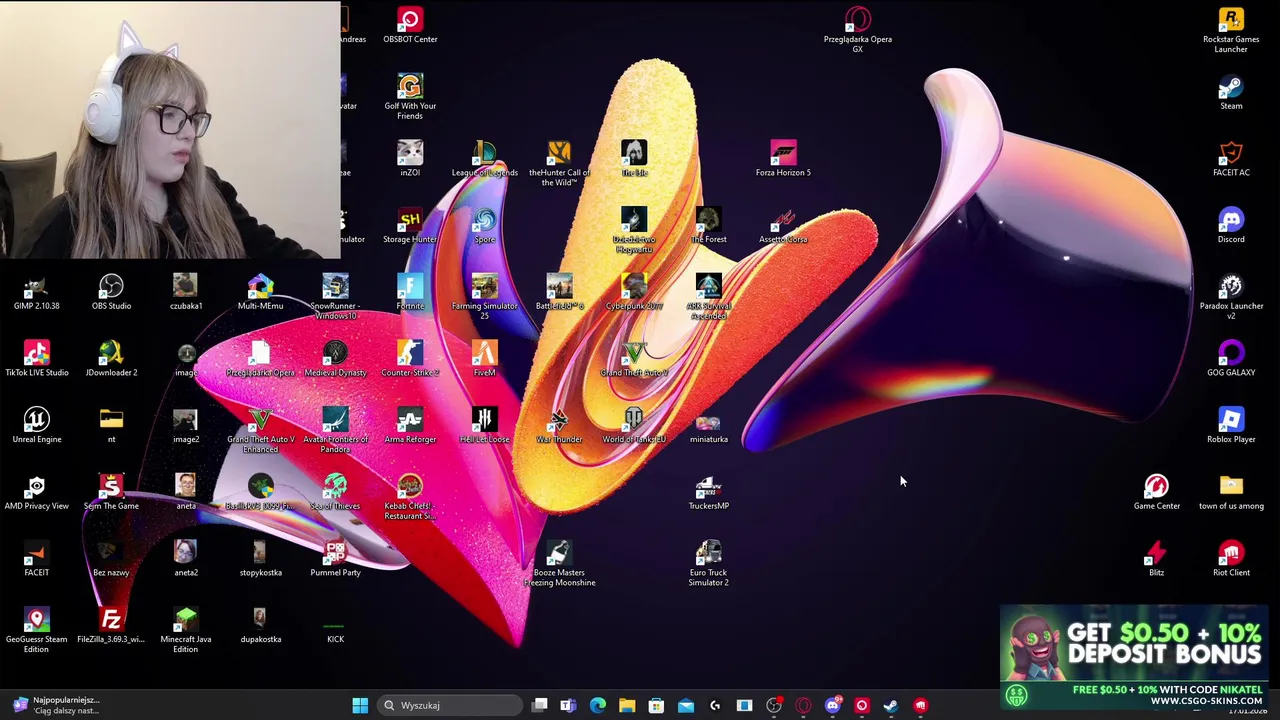Open Avatar Frontiers of Pandora shortcut

click(x=335, y=431)
